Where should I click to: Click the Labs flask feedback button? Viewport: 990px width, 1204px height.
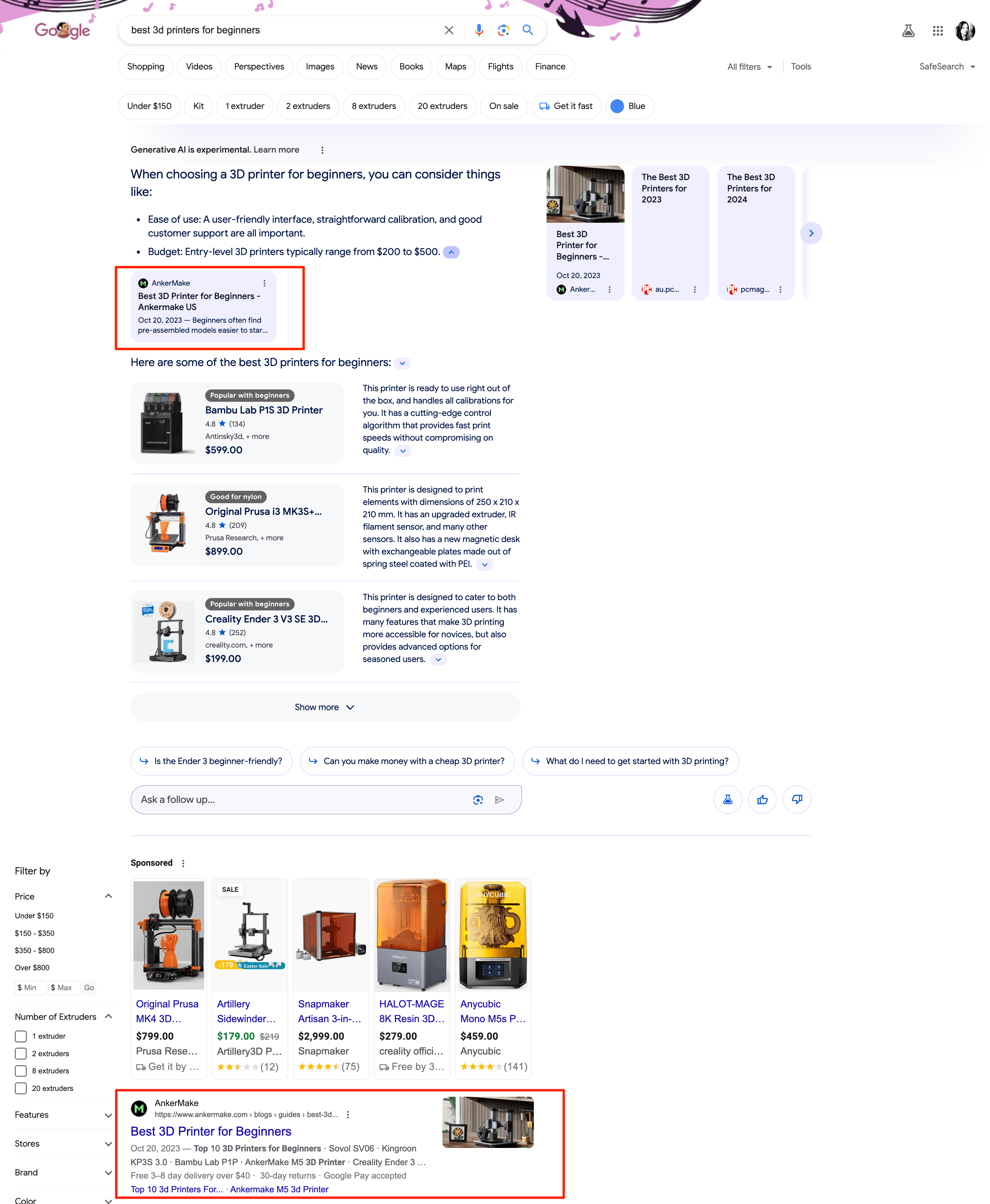(728, 800)
